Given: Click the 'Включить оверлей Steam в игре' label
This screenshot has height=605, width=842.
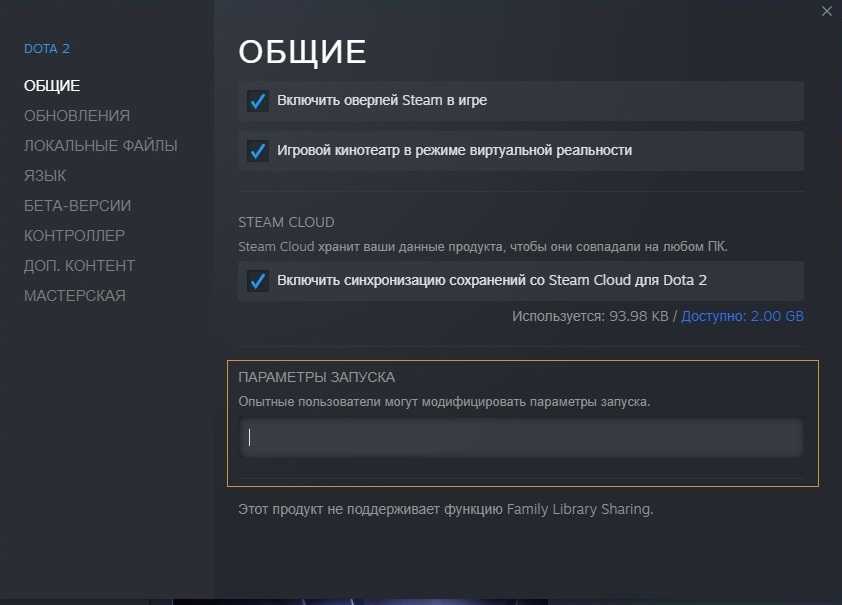Looking at the screenshot, I should coord(382,101).
